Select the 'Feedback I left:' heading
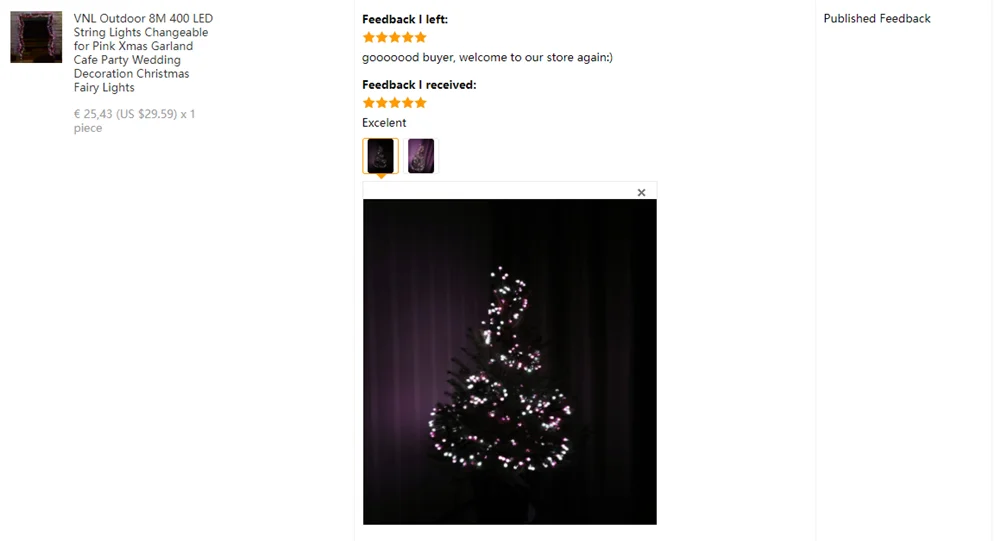The image size is (1000, 541). point(405,19)
